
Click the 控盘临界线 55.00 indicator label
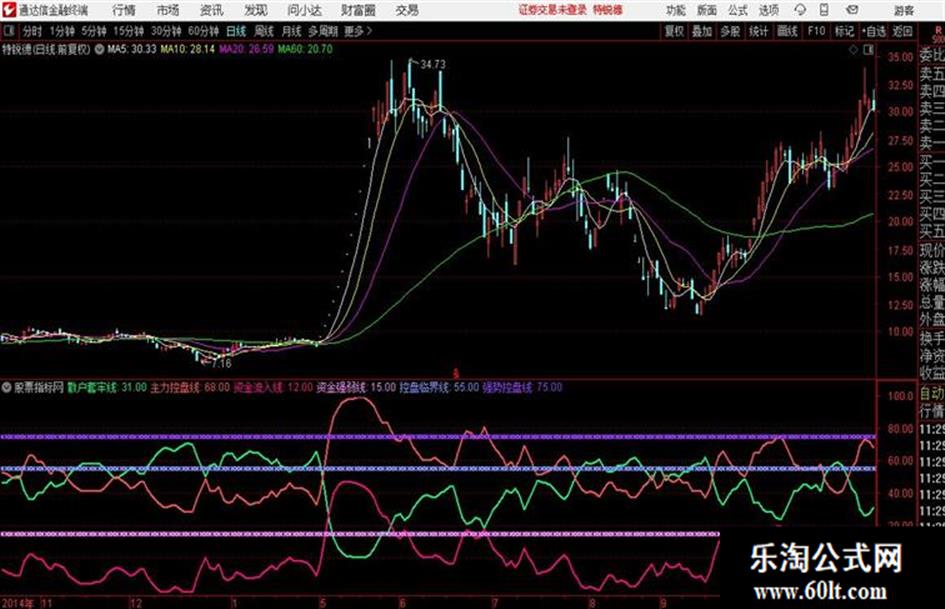click(439, 387)
